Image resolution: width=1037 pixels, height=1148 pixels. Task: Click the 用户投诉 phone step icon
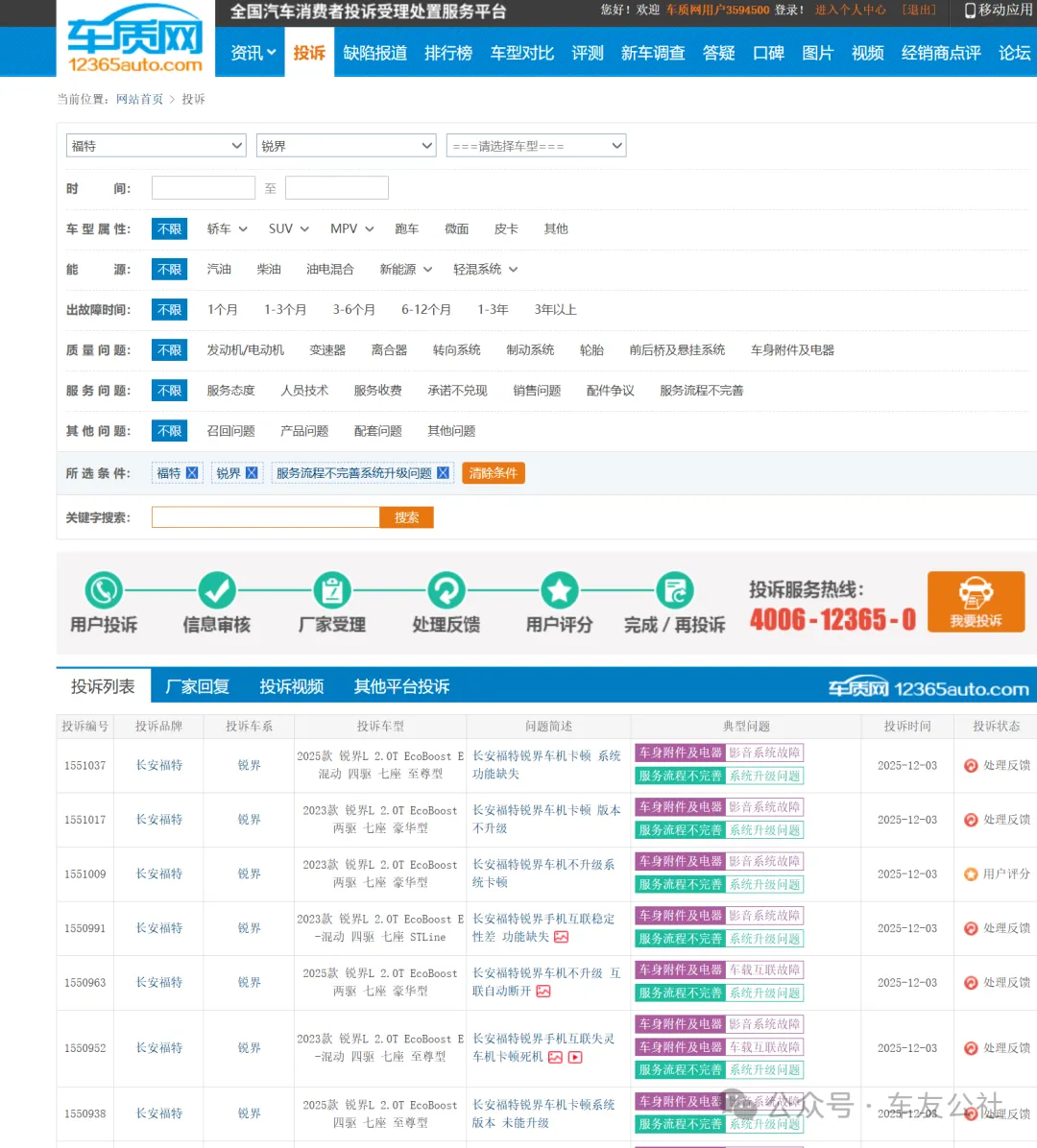click(104, 590)
